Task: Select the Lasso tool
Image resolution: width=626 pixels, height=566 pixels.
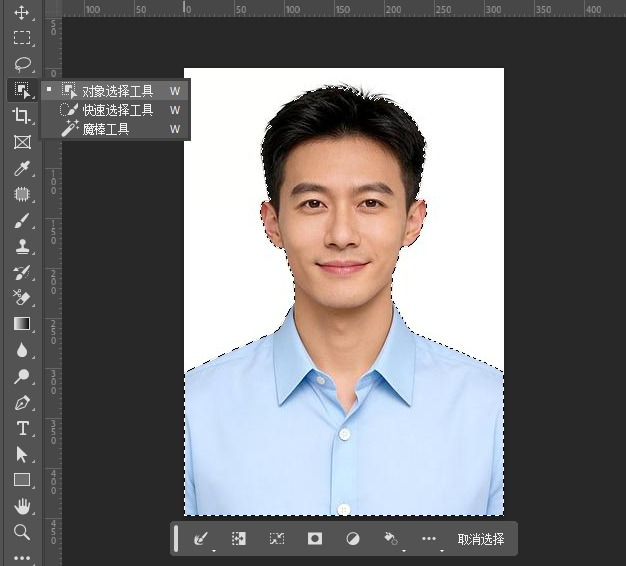Action: coord(22,64)
